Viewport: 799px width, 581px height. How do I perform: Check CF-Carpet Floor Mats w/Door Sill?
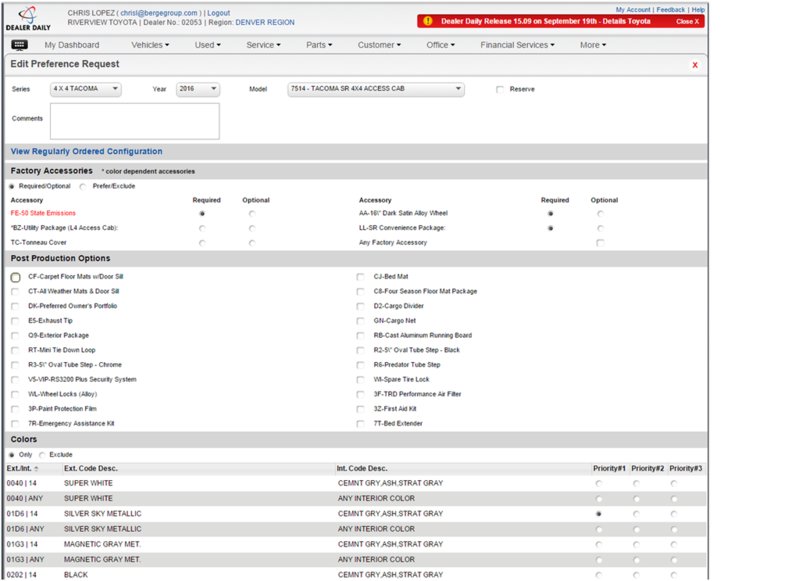click(x=15, y=277)
